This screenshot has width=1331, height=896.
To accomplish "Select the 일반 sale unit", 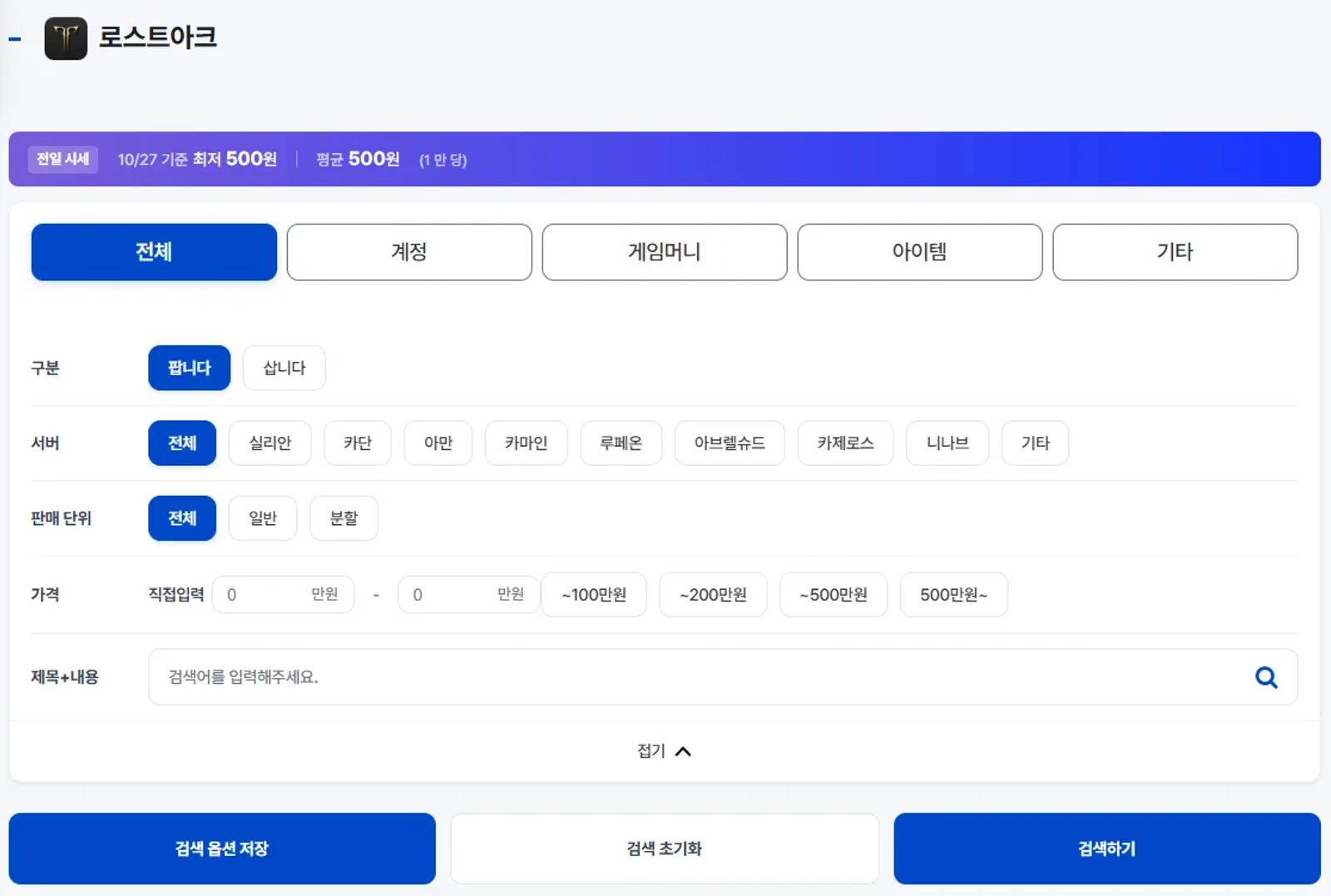I will pyautogui.click(x=263, y=518).
